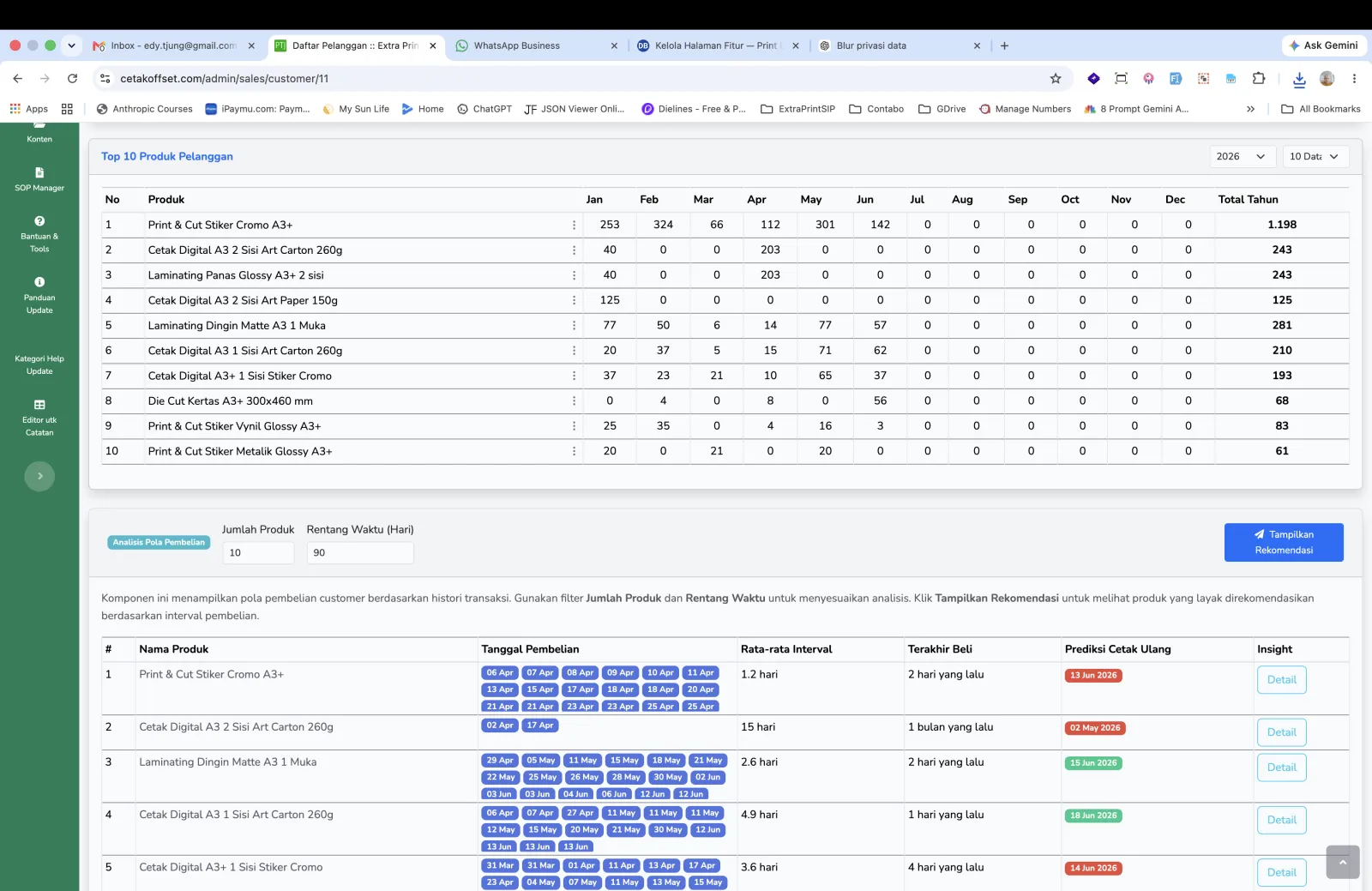Open All Bookmarks folder
The image size is (1372, 891).
[x=1321, y=109]
